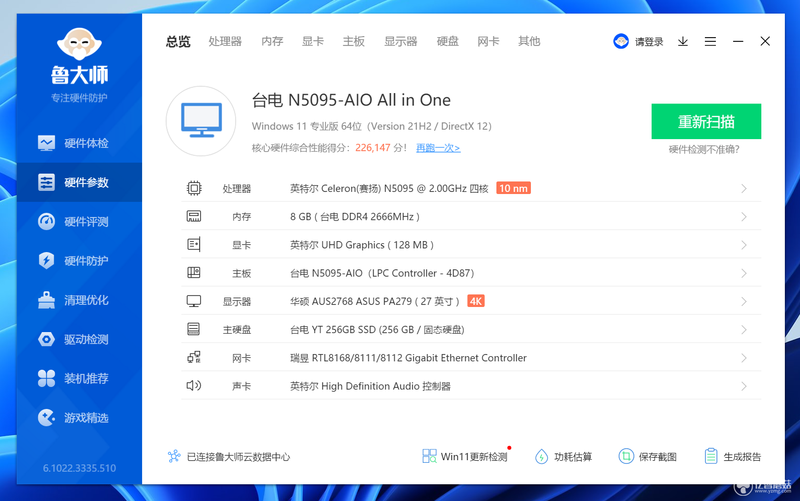The image size is (800, 501).
Task: Click score value 226,147
Action: click(373, 148)
